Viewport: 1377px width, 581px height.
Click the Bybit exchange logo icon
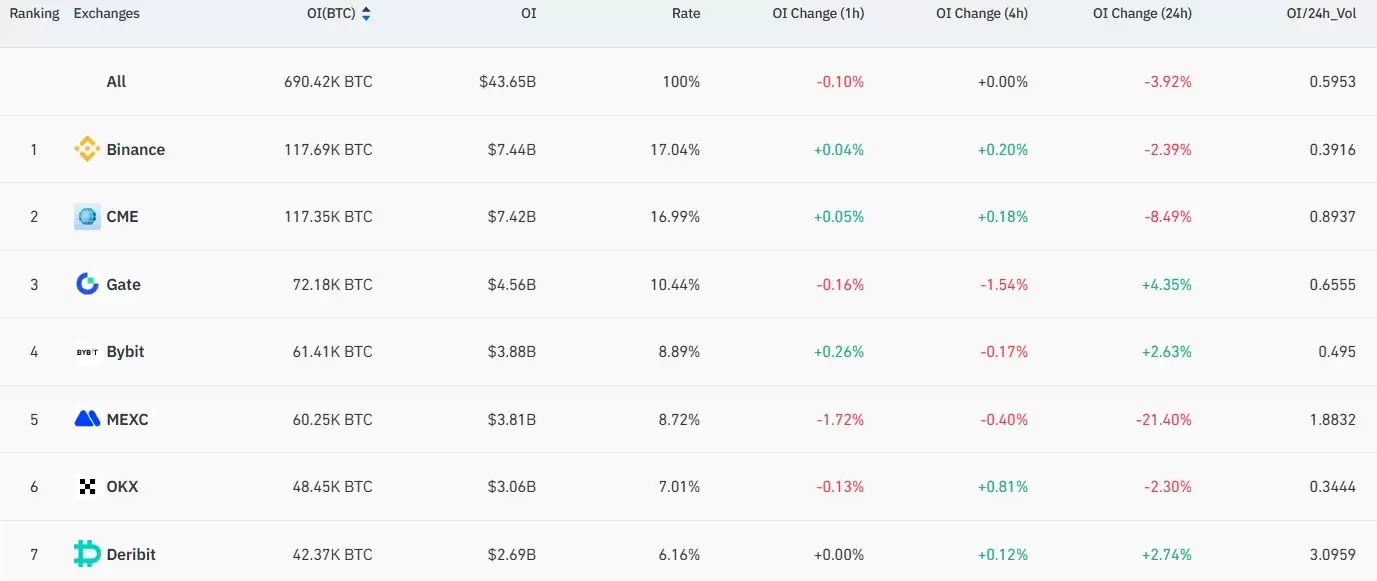pyautogui.click(x=87, y=352)
